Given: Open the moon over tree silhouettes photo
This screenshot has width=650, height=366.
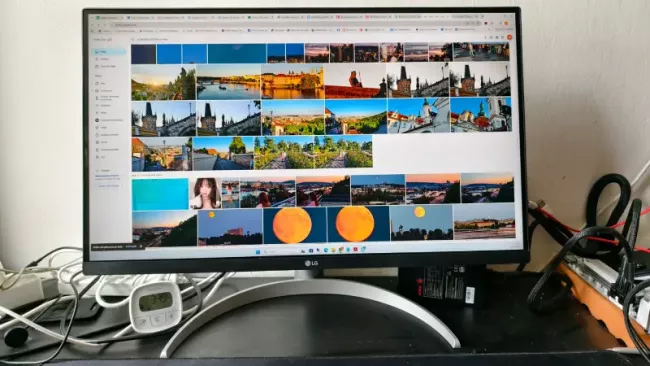Looking at the screenshot, I should (421, 223).
